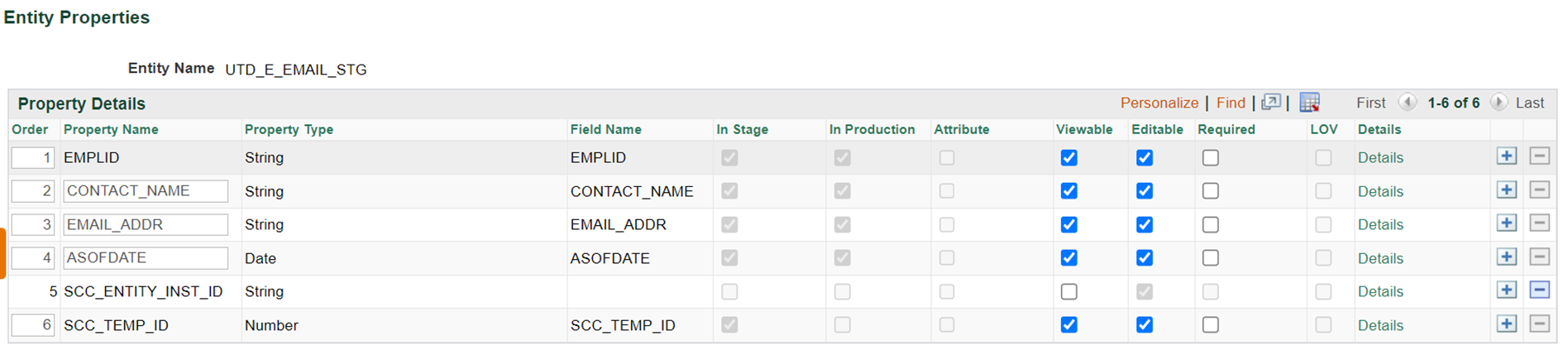Image resolution: width=1568 pixels, height=360 pixels.
Task: Delete the SCC_ENTITY_INST_ID row
Action: pos(1539,290)
